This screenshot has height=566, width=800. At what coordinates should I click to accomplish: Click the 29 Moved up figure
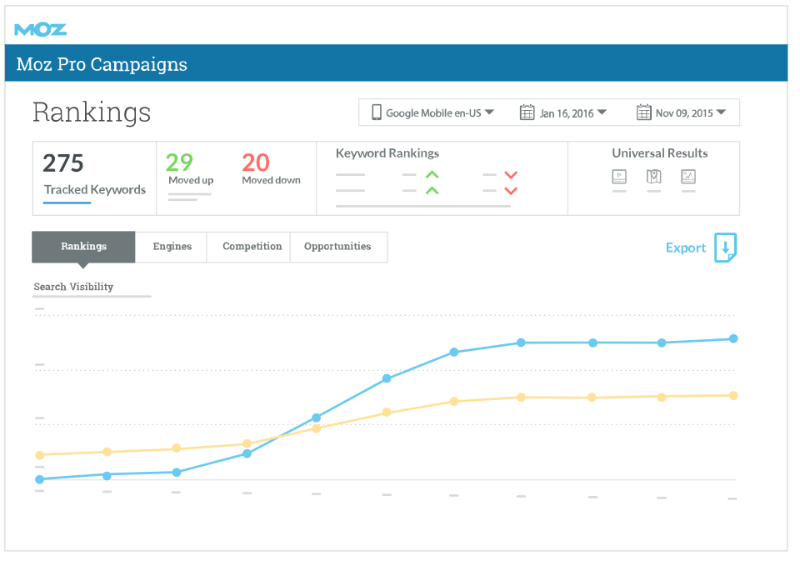[x=180, y=163]
